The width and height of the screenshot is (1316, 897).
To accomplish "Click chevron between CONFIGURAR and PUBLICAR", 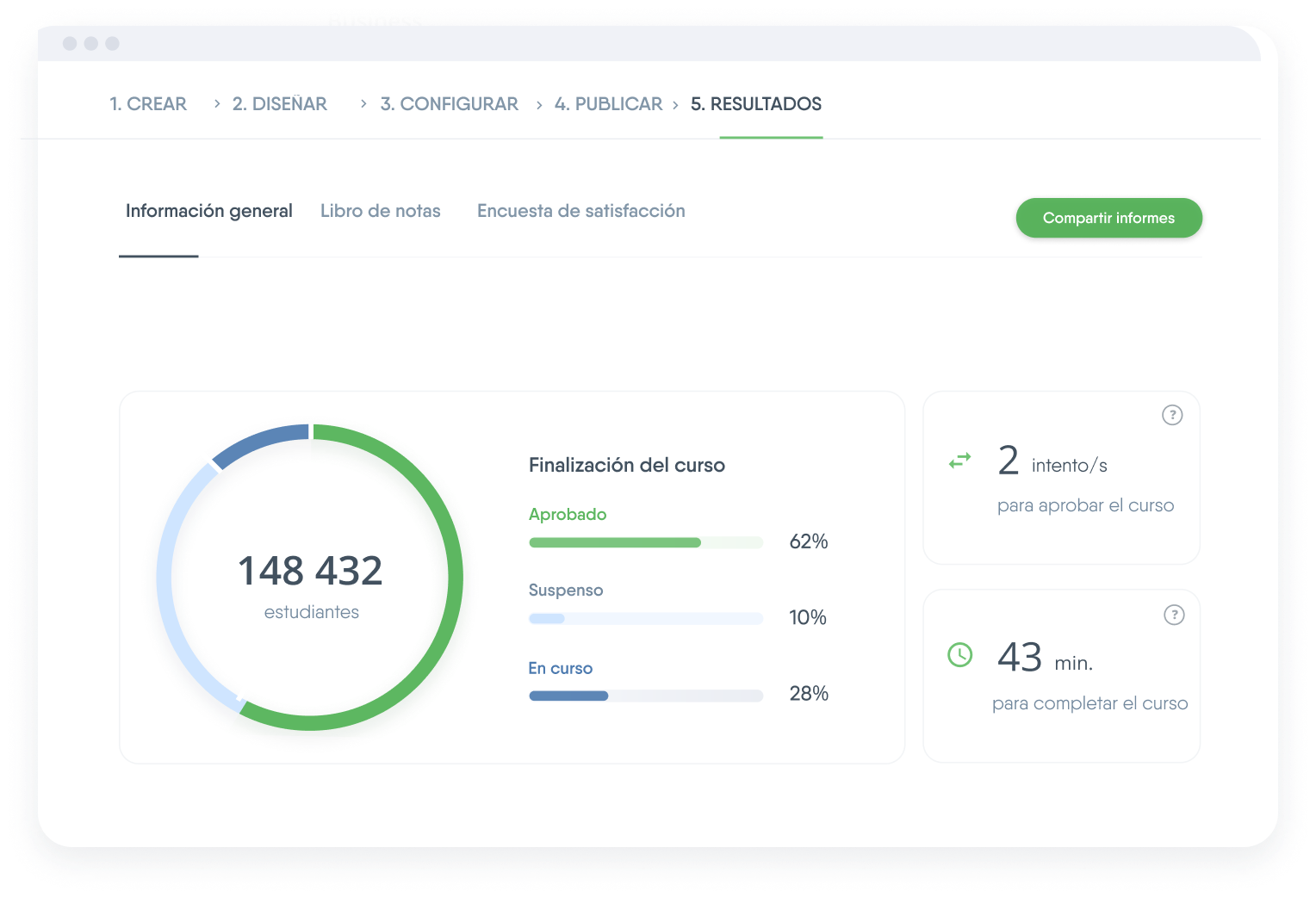I will [x=539, y=105].
